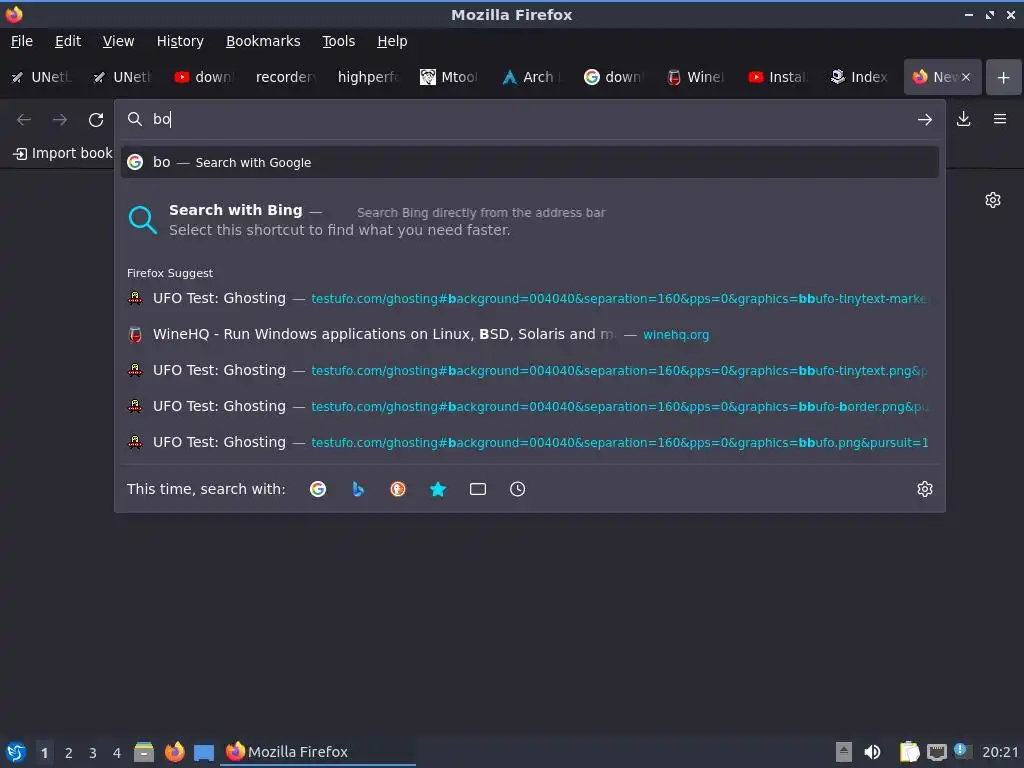Show desktop using the blue taskbar icon
The width and height of the screenshot is (1024, 768).
coord(204,753)
